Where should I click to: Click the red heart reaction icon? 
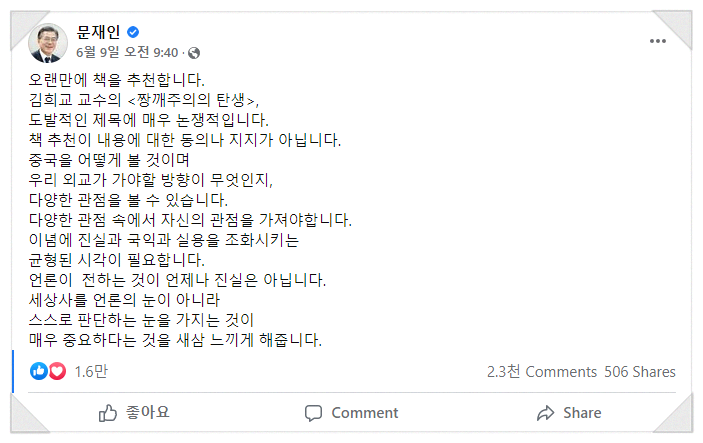(x=57, y=371)
